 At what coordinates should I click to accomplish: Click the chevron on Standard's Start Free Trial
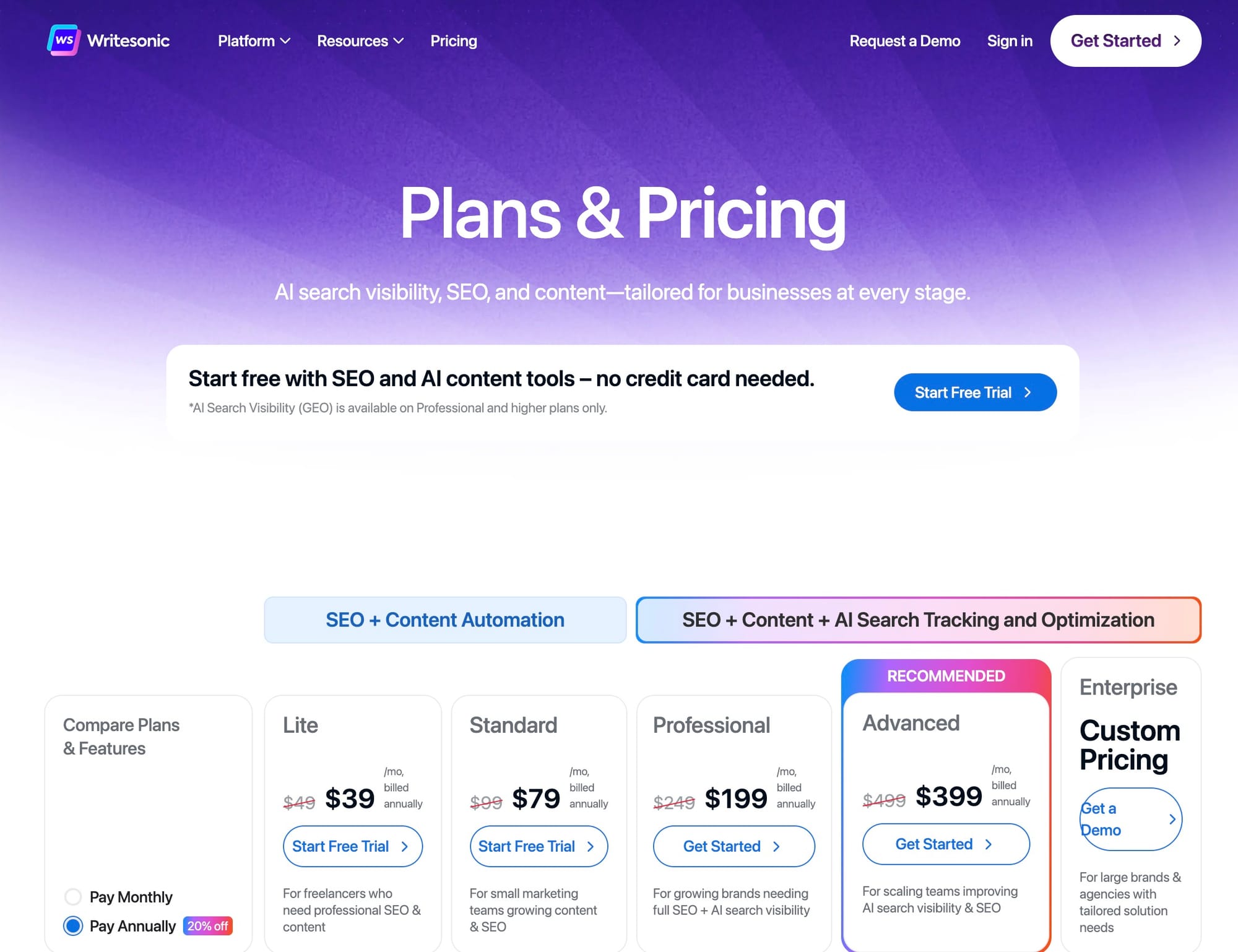591,846
